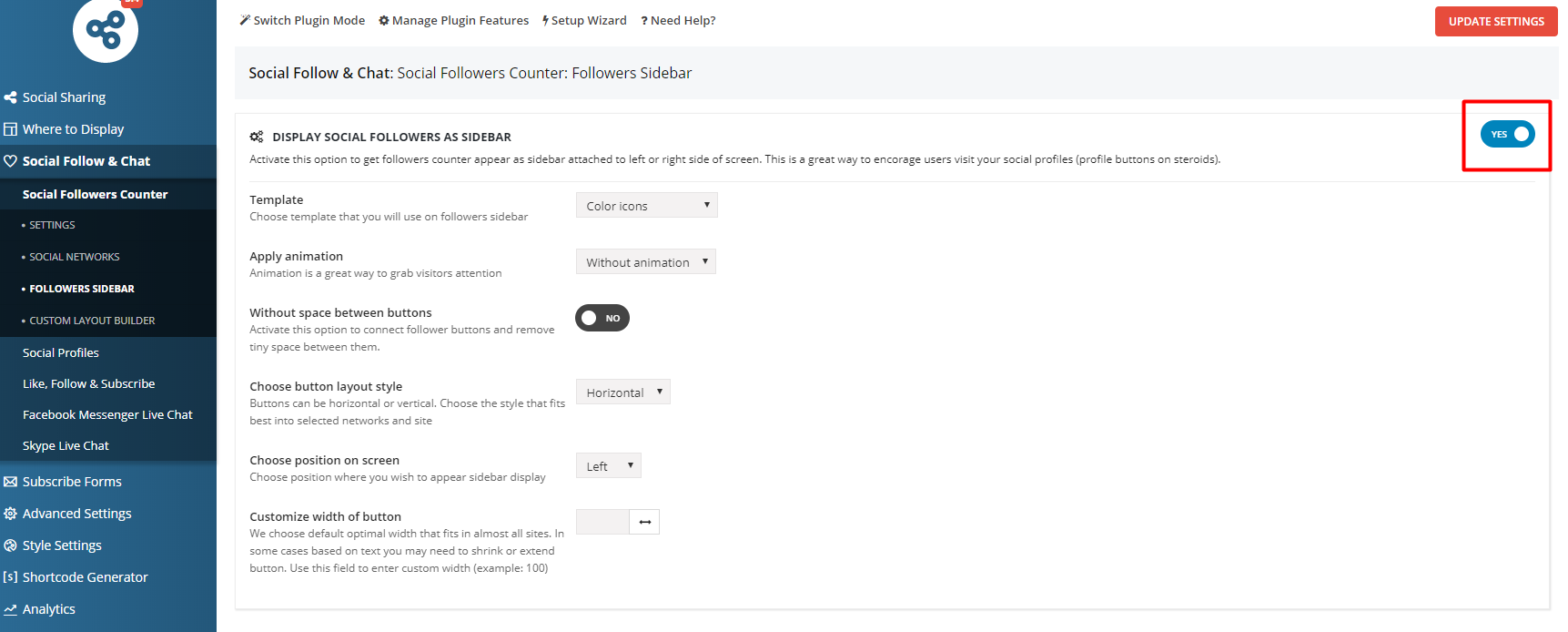
Task: Click the Shortcode Generator bracket icon
Action: pyautogui.click(x=10, y=577)
